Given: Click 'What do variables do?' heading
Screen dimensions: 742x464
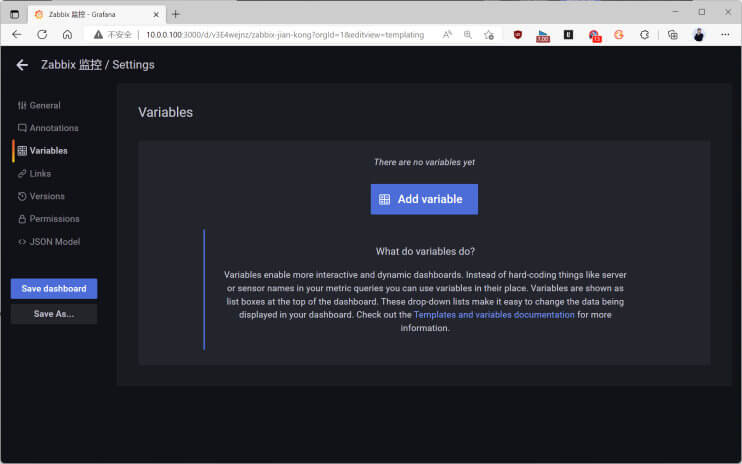Looking at the screenshot, I should pos(425,252).
